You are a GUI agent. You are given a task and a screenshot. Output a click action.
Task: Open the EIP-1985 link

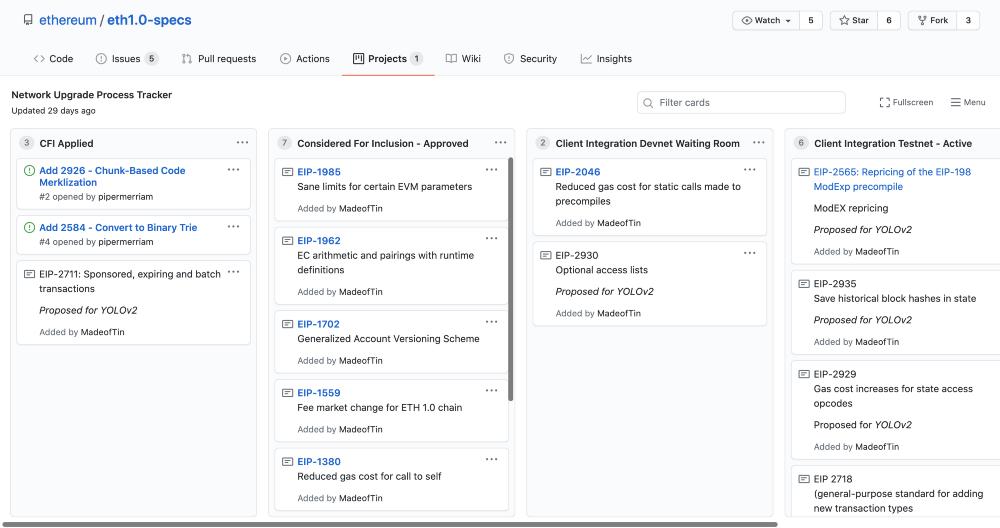point(319,172)
